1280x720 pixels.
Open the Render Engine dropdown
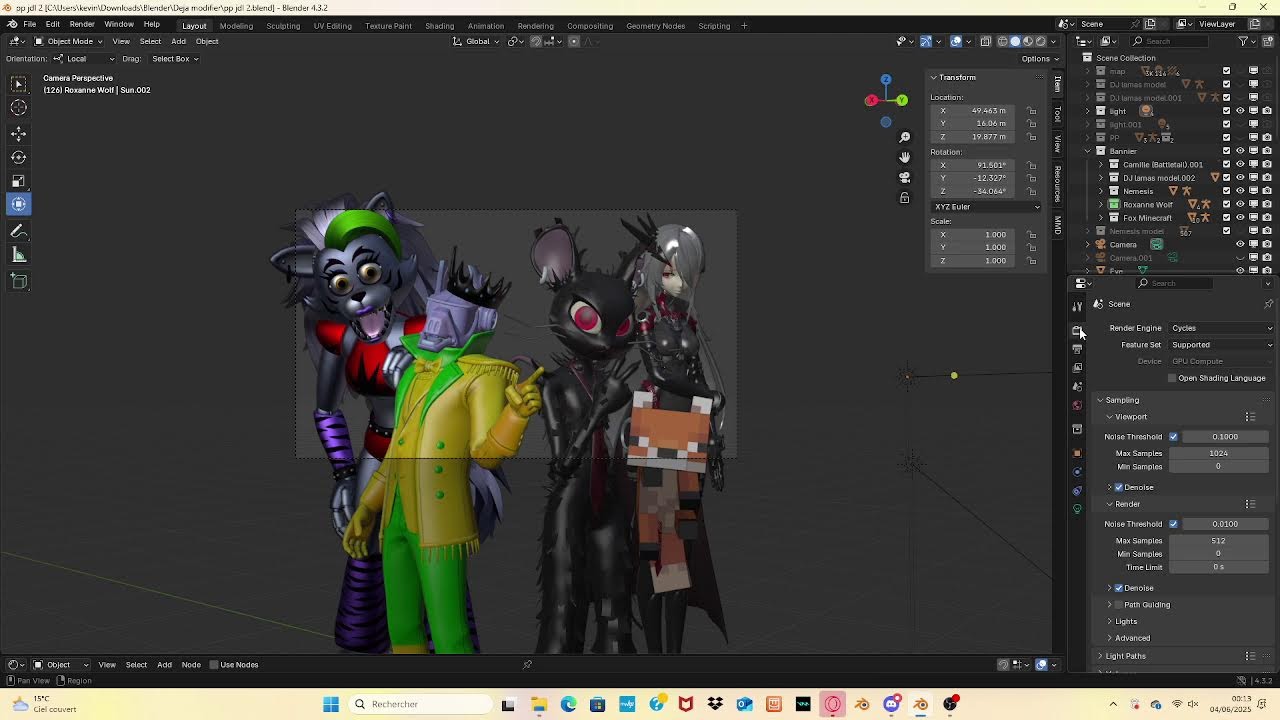coord(1222,328)
